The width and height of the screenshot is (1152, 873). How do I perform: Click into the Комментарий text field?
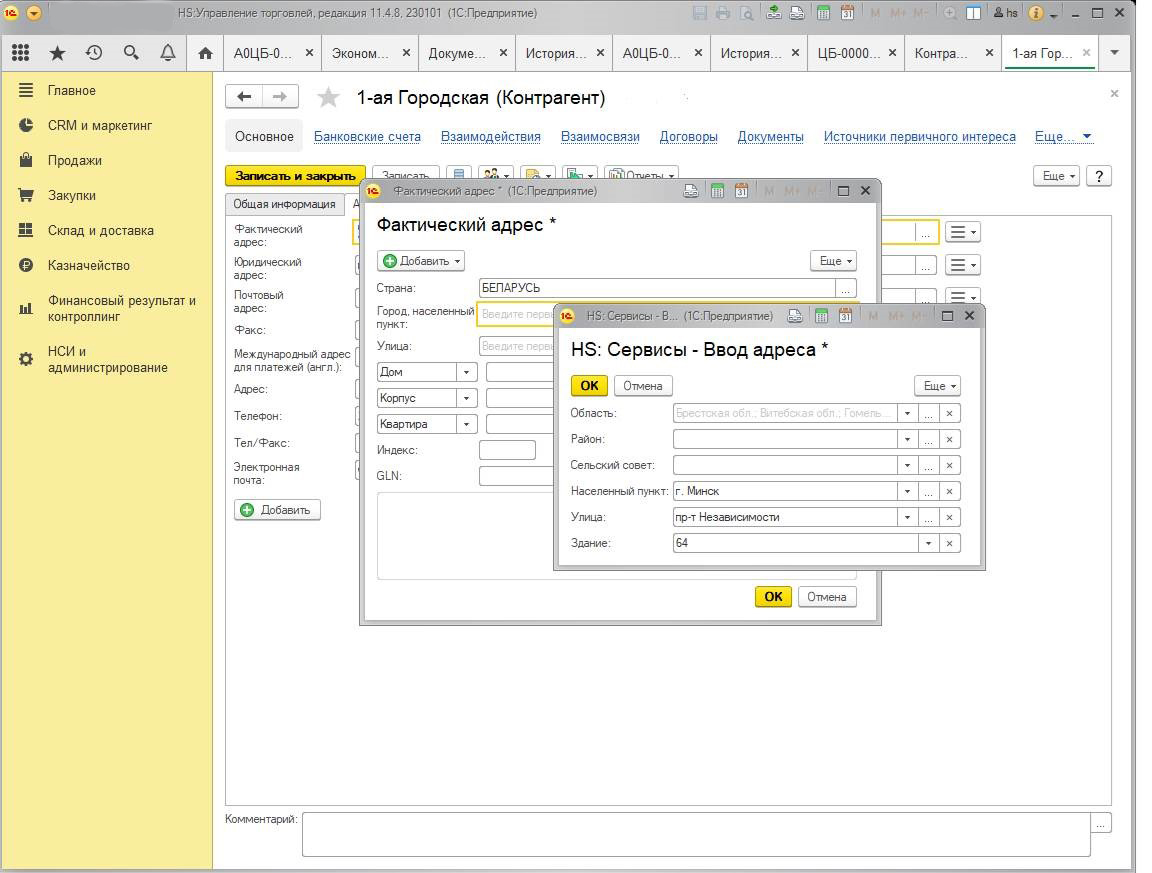coord(695,833)
